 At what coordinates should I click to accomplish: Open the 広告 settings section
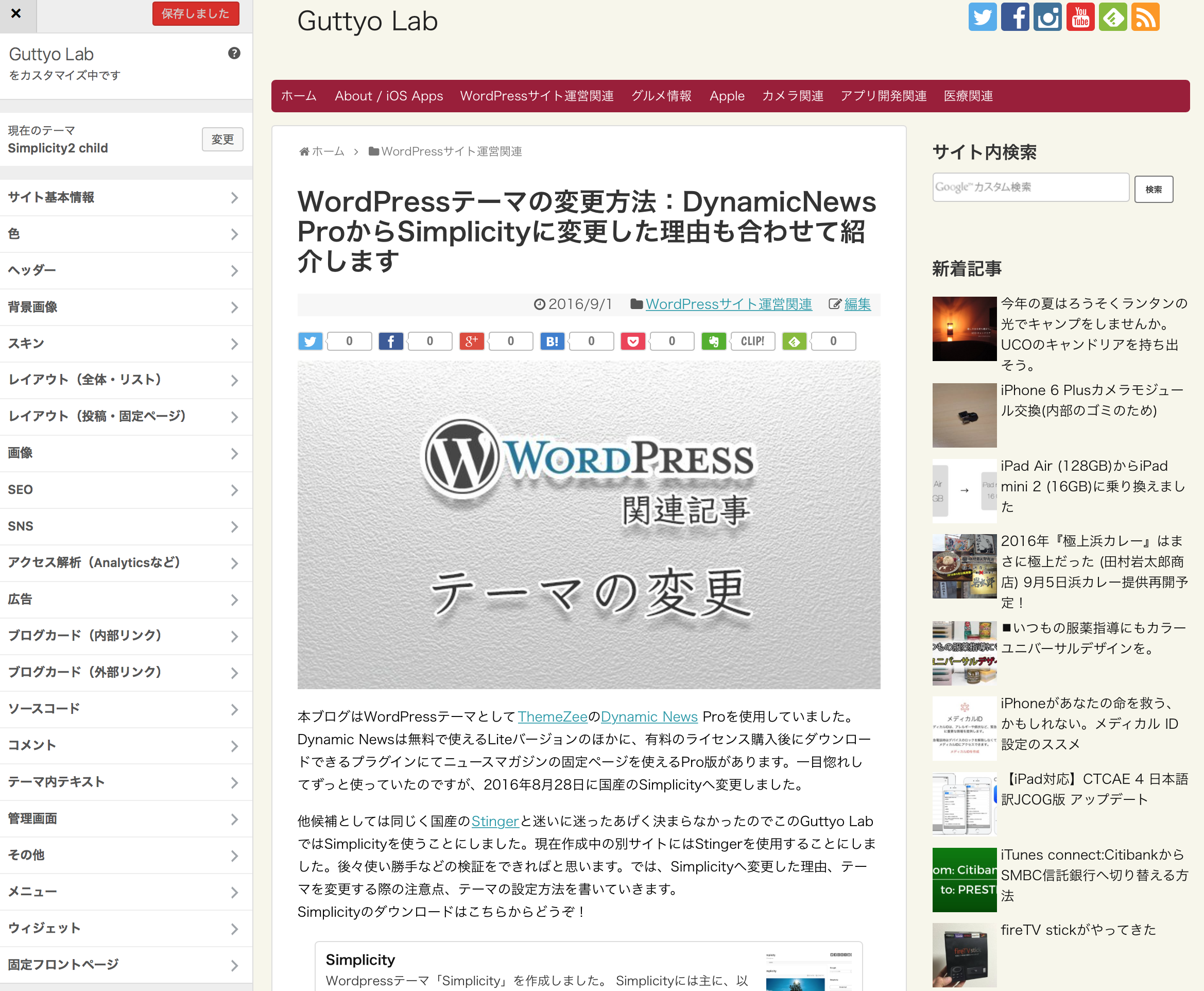[x=126, y=600]
